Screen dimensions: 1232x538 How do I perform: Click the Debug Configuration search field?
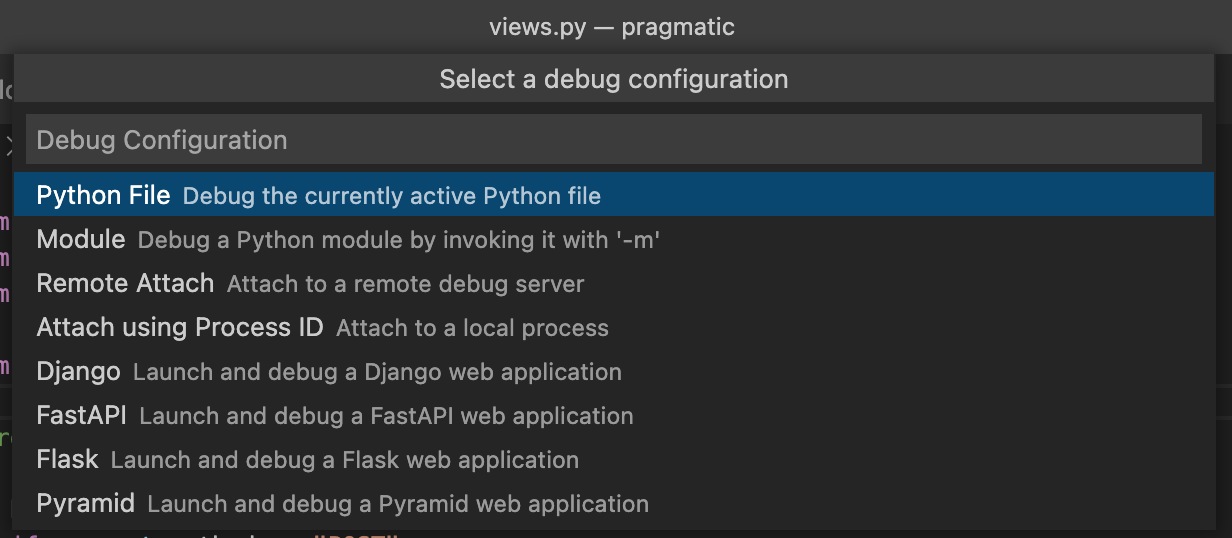pyautogui.click(x=613, y=140)
